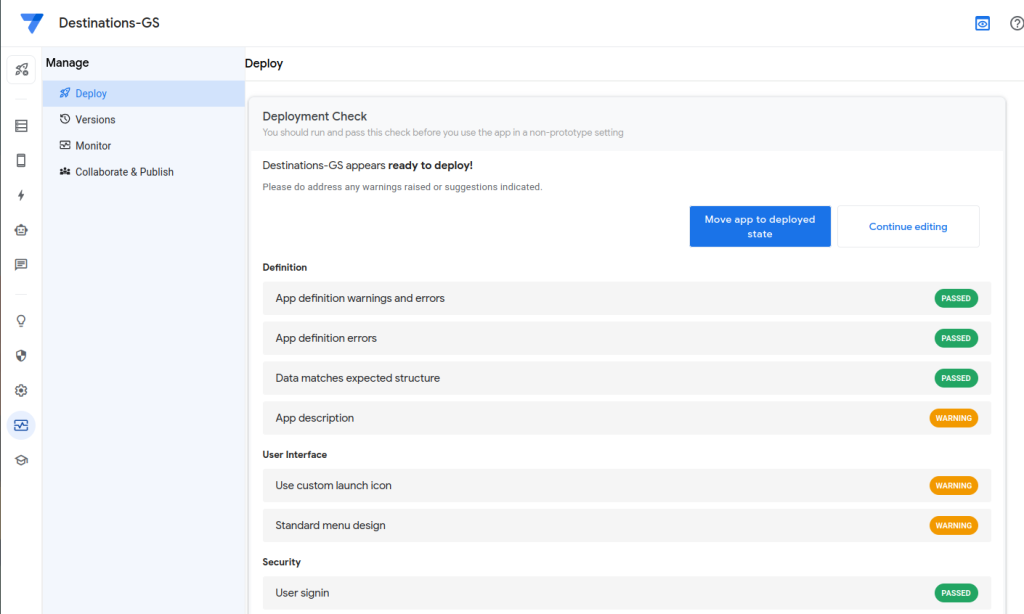1024x614 pixels.
Task: Expand the Use custom launch icon row
Action: click(x=627, y=485)
